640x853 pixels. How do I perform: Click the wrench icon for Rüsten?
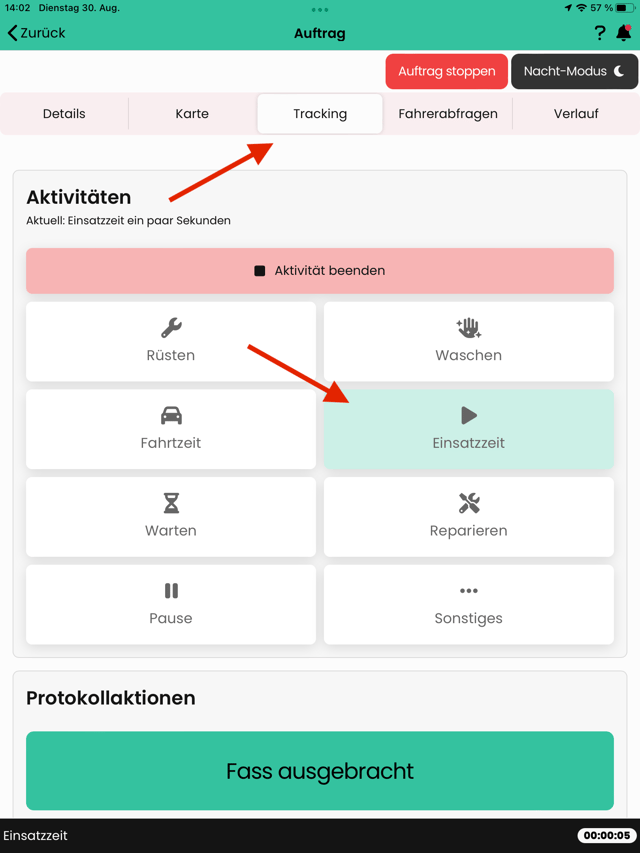pos(171,328)
